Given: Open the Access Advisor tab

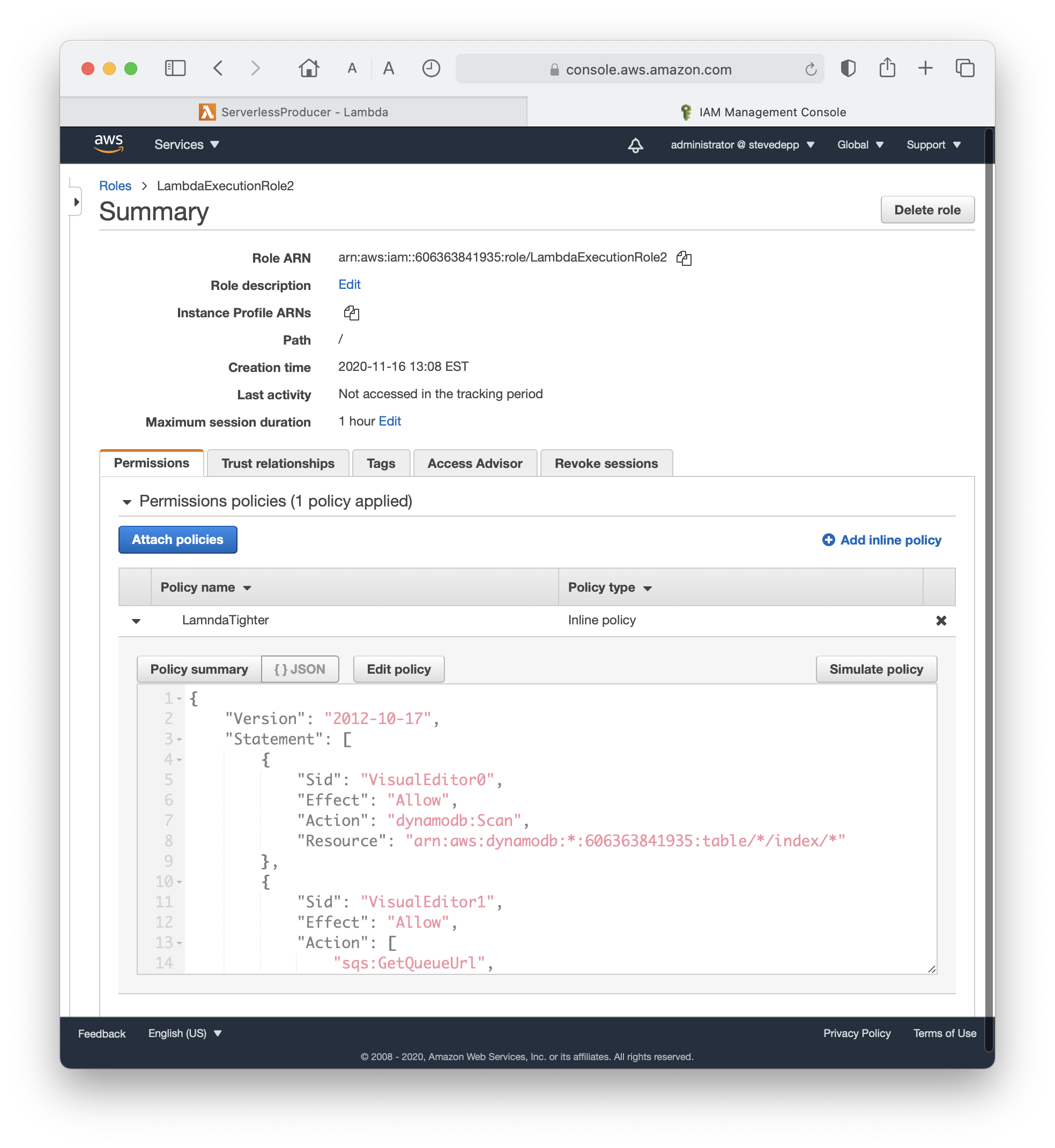Looking at the screenshot, I should [475, 463].
